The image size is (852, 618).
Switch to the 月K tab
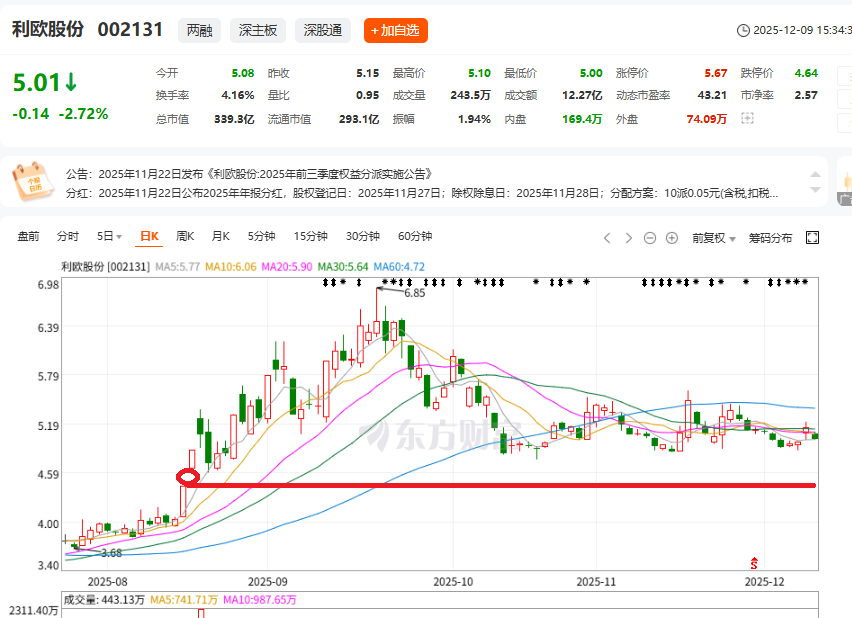tap(221, 236)
